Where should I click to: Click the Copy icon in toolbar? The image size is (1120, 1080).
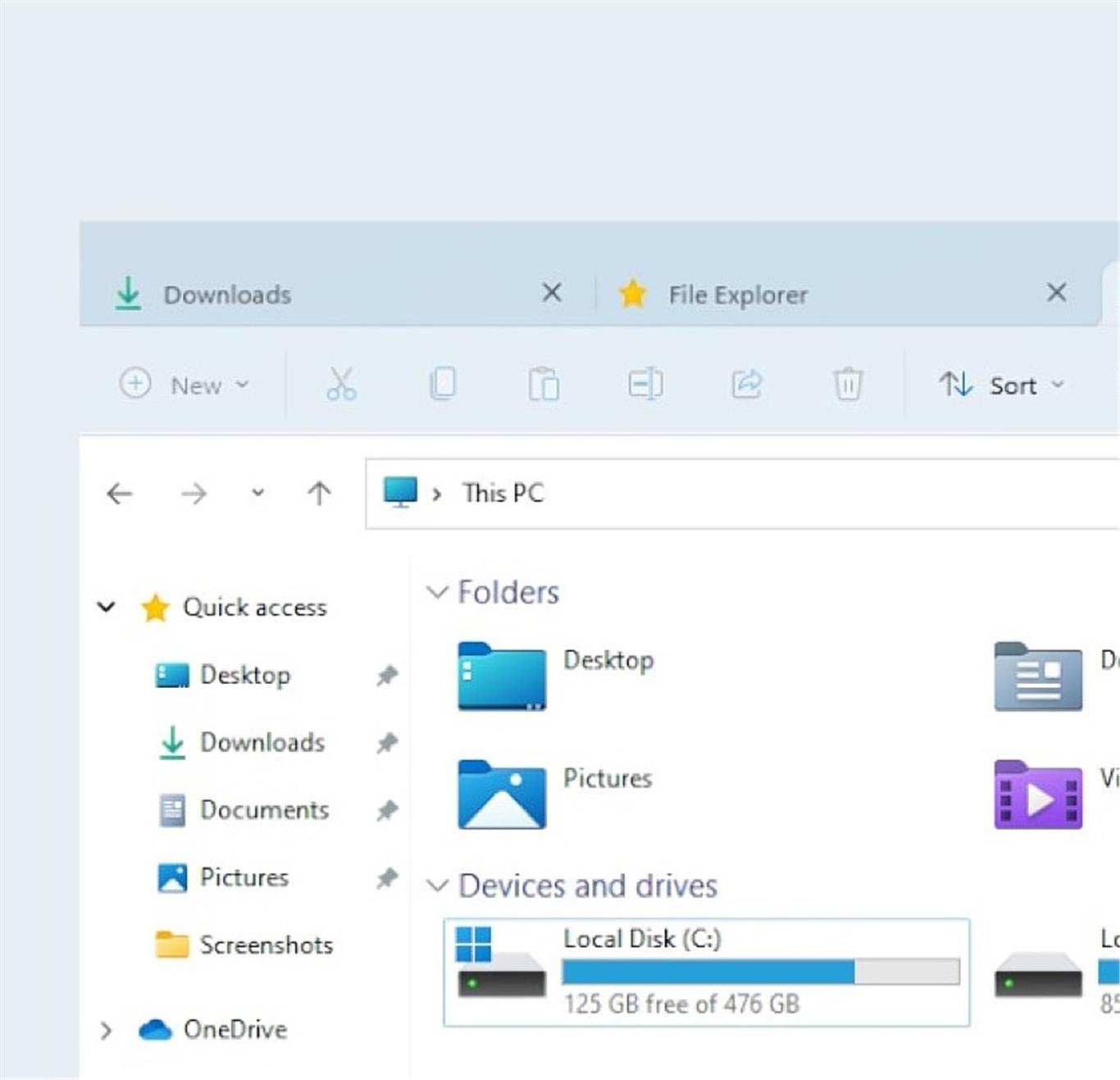point(443,384)
